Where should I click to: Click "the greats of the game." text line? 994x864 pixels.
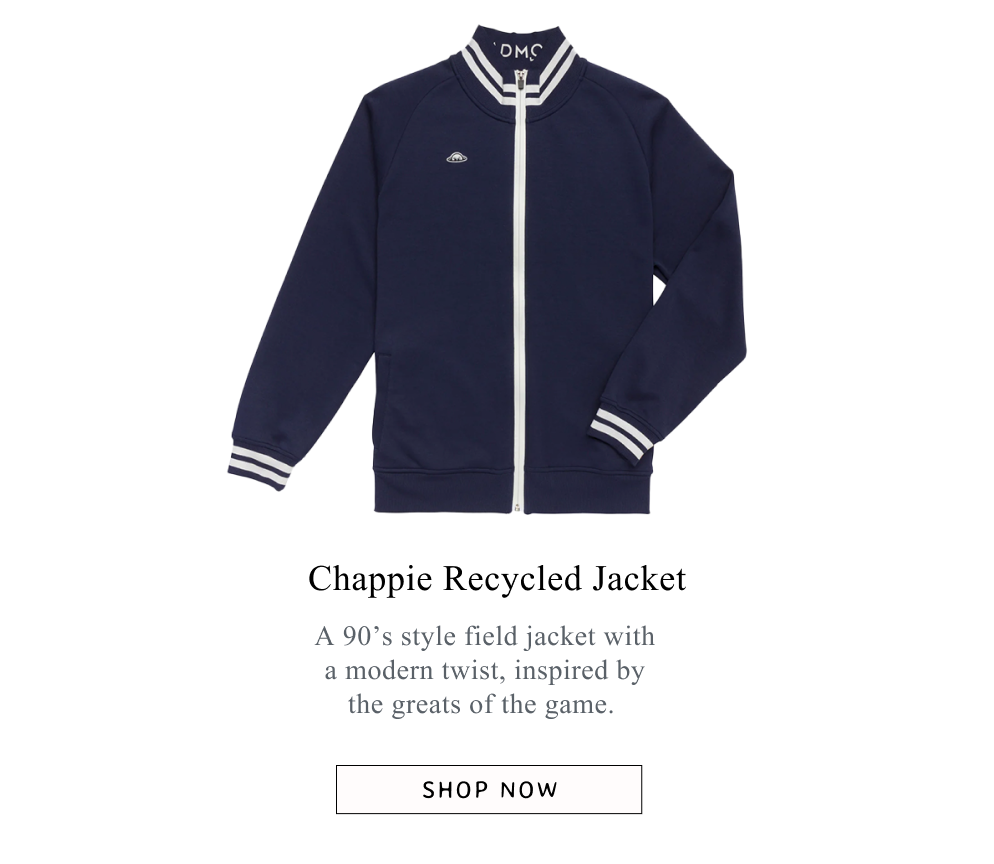point(481,704)
